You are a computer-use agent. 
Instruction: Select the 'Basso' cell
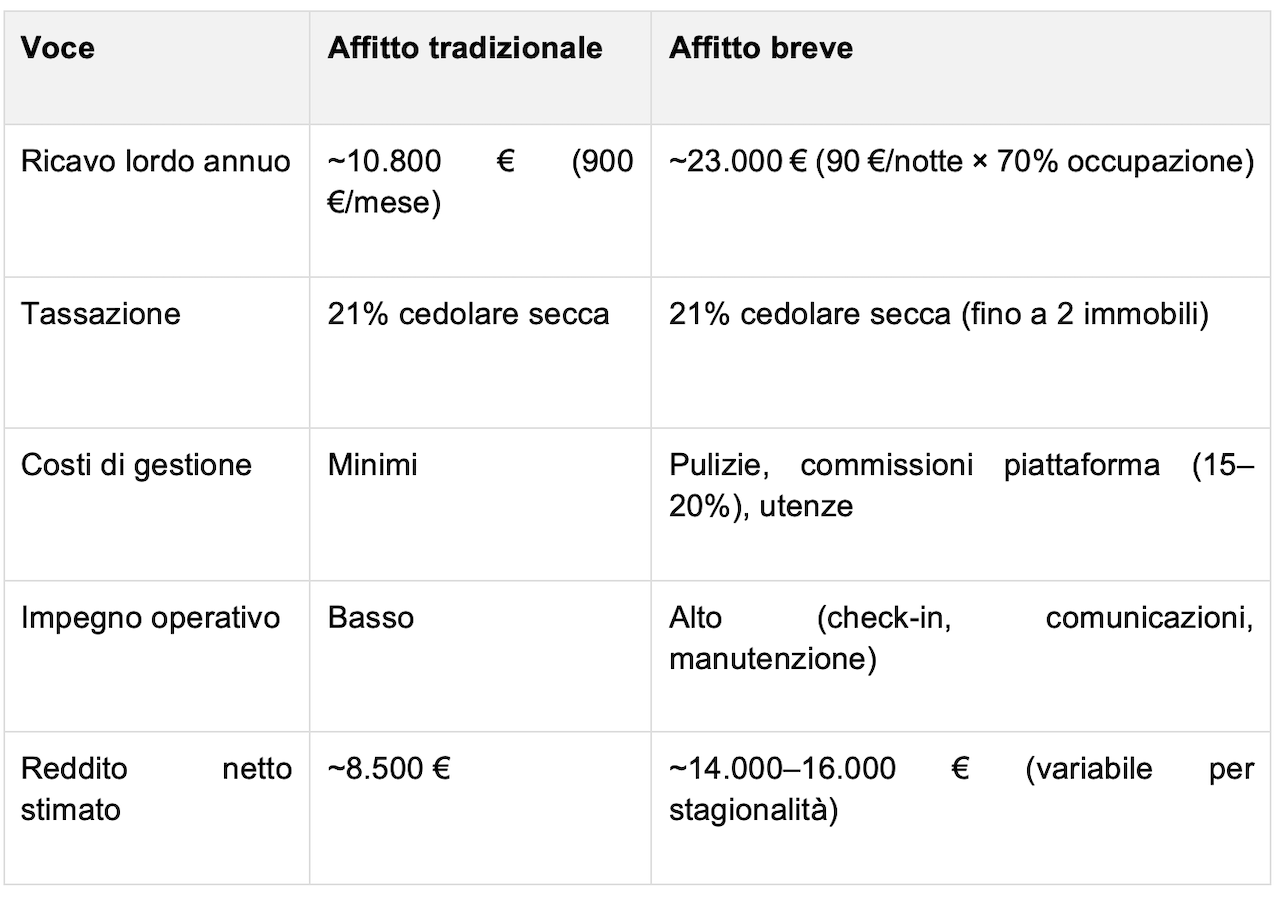coord(480,655)
